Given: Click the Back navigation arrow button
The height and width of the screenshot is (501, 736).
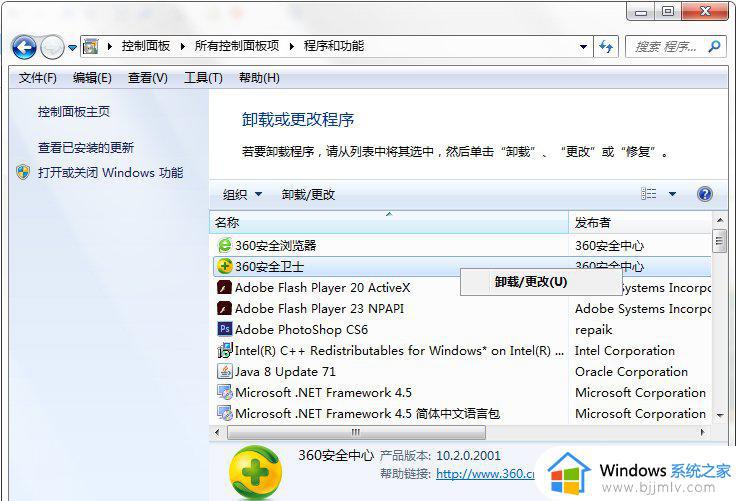Looking at the screenshot, I should (24, 47).
